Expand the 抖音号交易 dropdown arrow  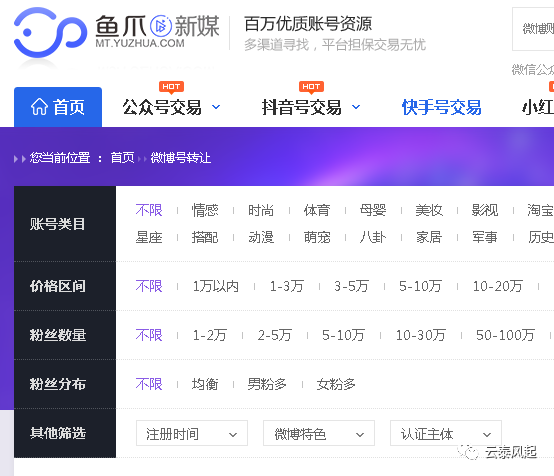pos(356,107)
